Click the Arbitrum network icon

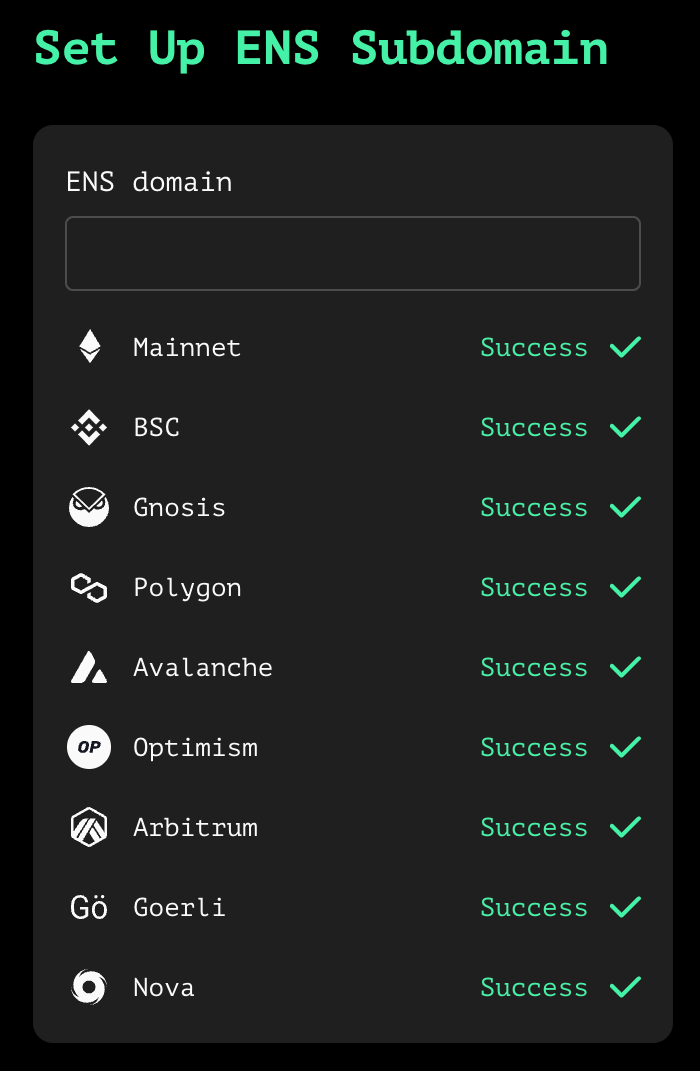point(89,827)
